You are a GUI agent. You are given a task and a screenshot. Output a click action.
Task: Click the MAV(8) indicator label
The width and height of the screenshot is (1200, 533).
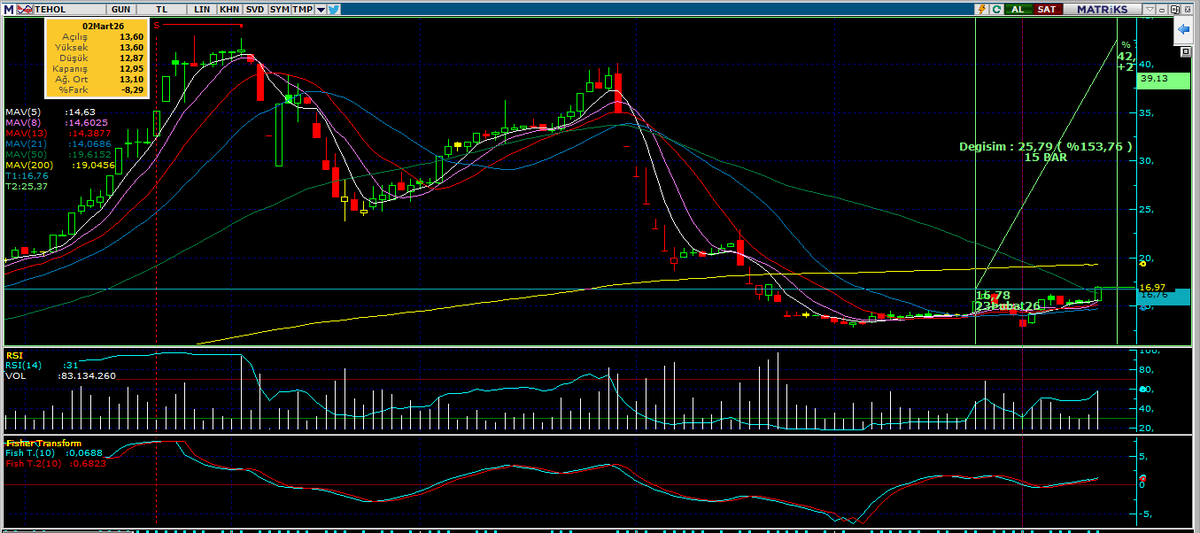tap(22, 122)
